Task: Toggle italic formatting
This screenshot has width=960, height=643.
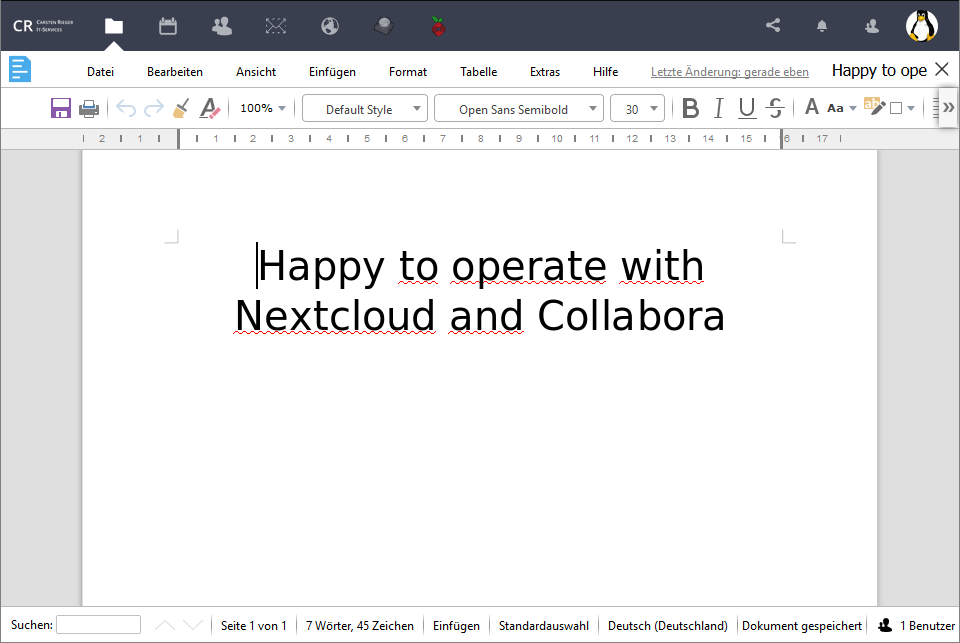Action: pos(718,107)
